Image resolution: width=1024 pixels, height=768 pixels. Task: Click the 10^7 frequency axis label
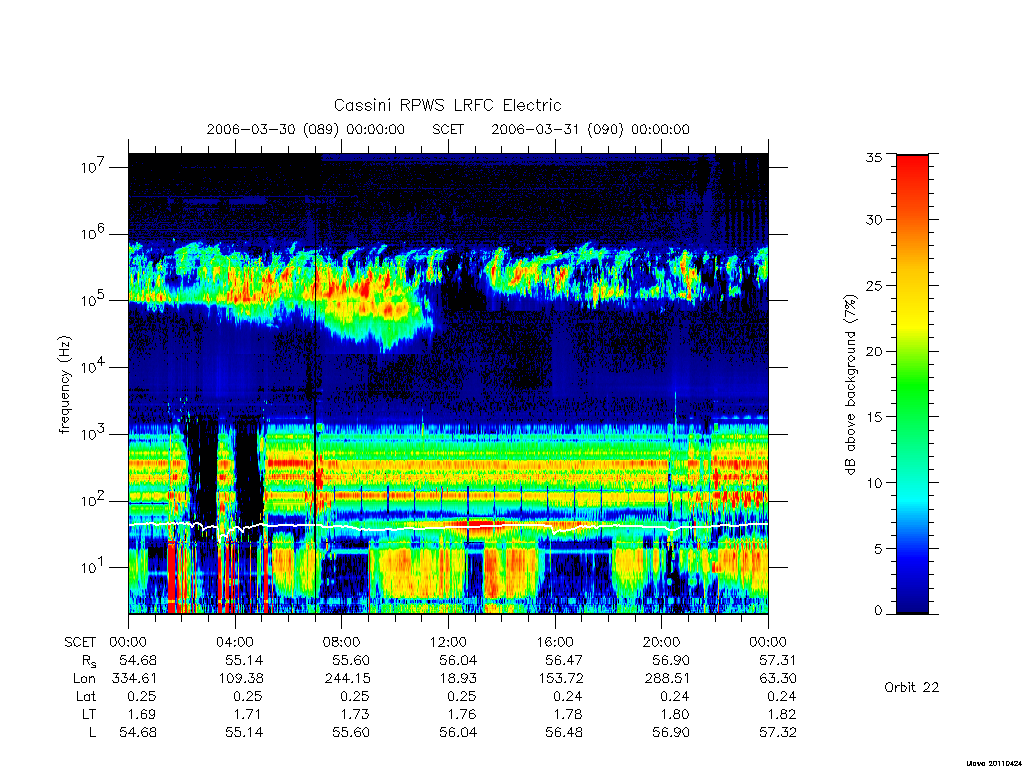93,167
